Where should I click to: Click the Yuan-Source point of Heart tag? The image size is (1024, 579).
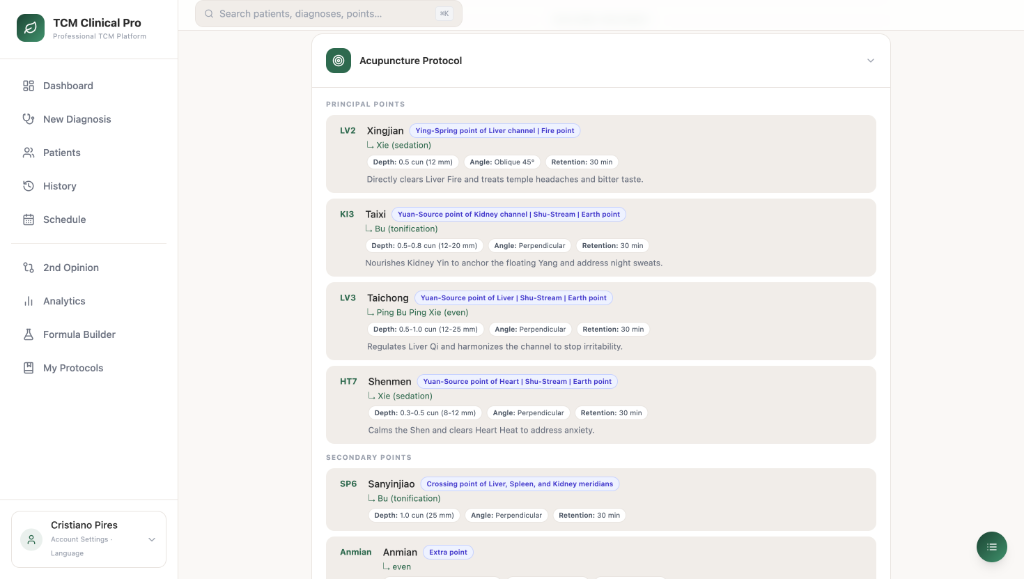(517, 381)
